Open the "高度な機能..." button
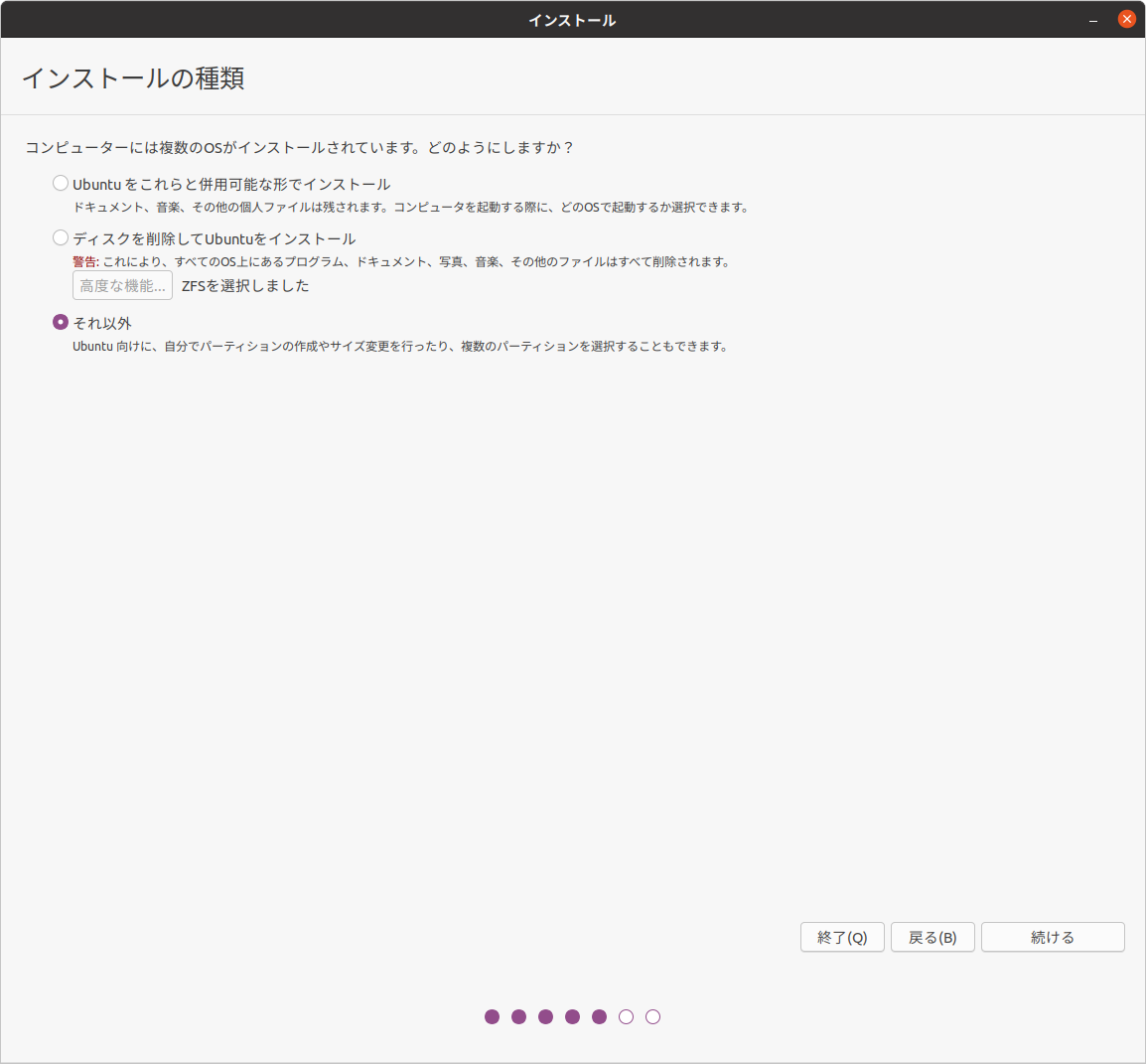Image resolution: width=1146 pixels, height=1064 pixels. [123, 285]
